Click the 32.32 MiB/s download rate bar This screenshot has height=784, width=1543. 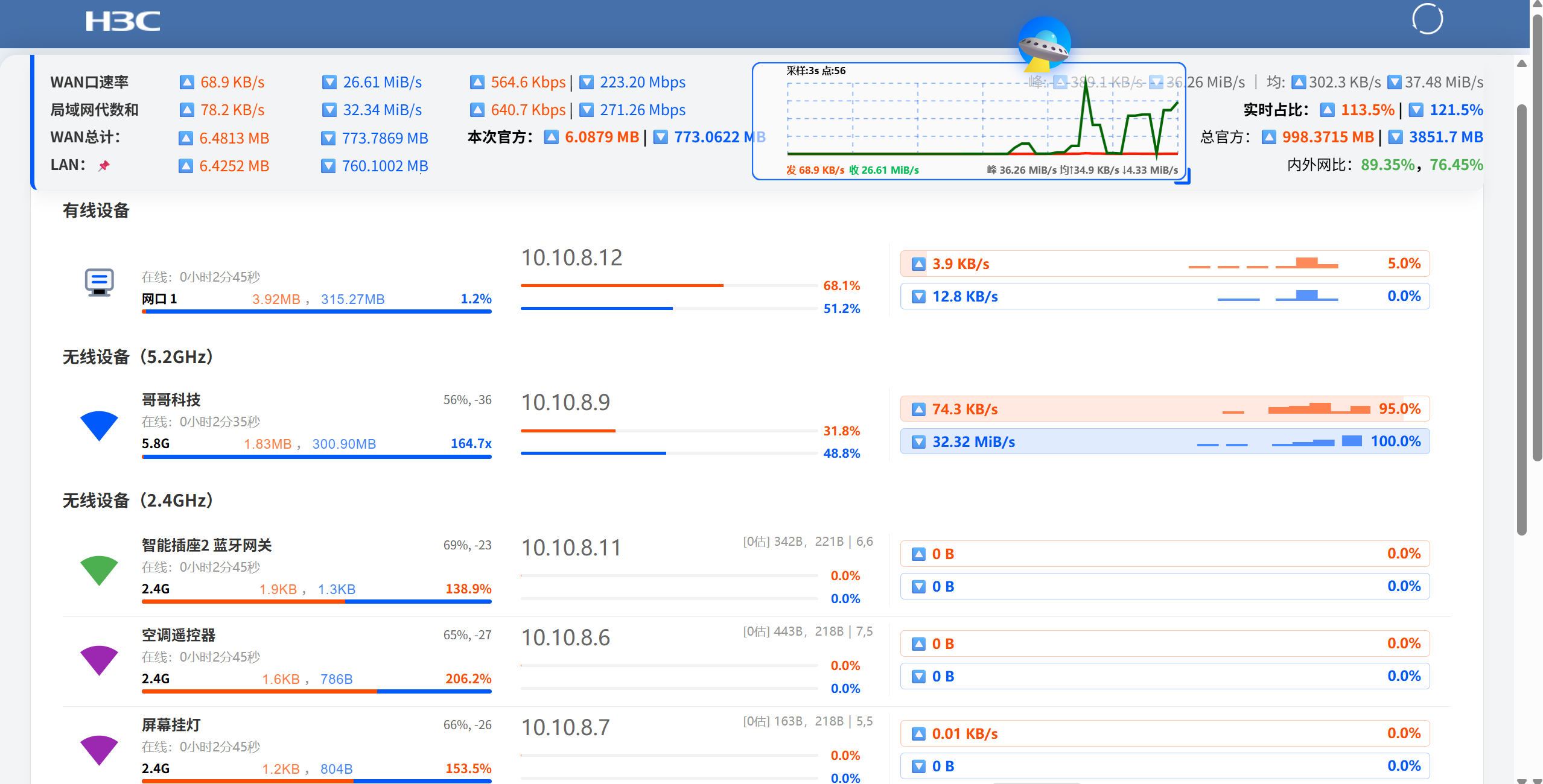(x=1165, y=441)
